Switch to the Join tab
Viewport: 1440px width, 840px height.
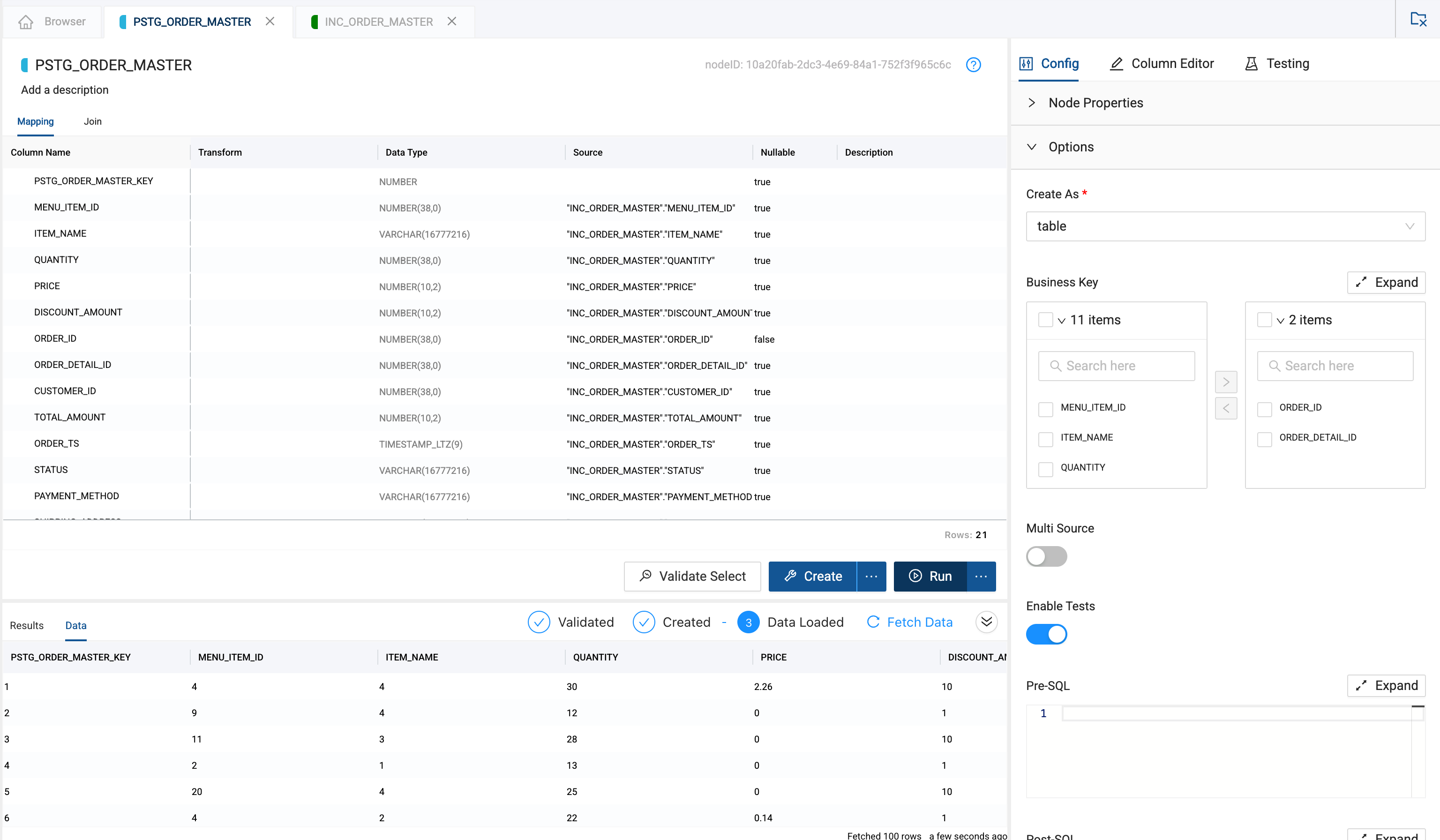[92, 121]
